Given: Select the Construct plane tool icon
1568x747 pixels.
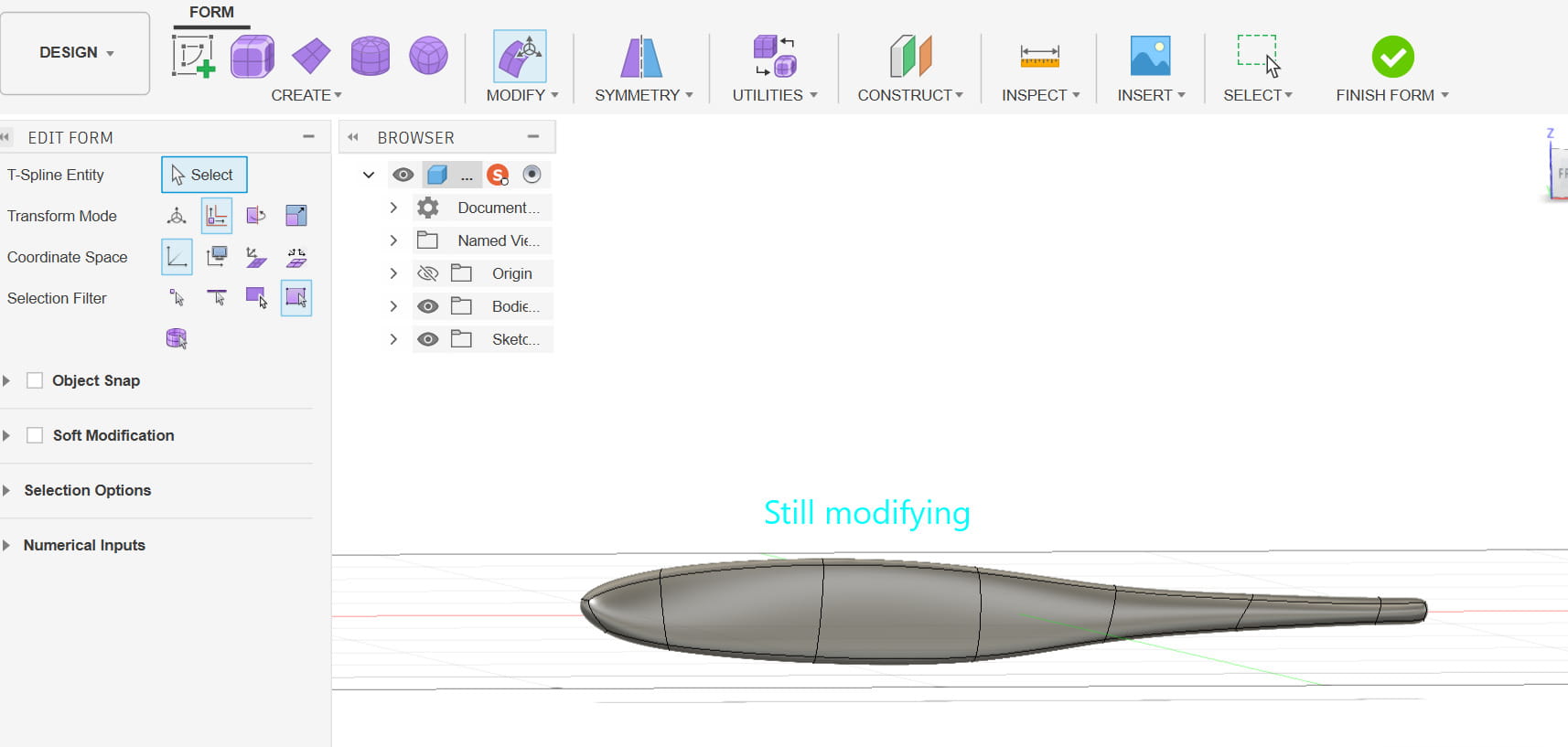Looking at the screenshot, I should pos(910,56).
